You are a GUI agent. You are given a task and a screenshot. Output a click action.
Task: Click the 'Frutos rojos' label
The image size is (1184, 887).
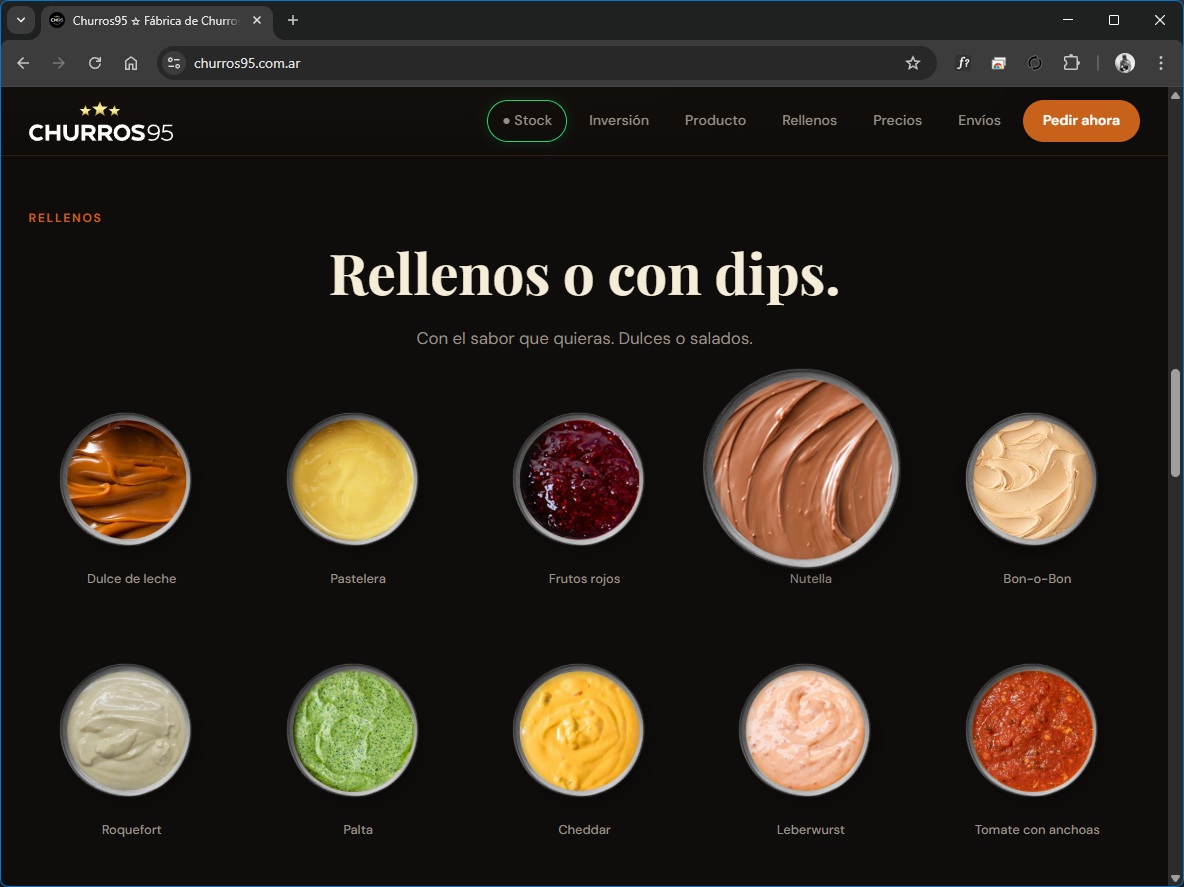[584, 579]
